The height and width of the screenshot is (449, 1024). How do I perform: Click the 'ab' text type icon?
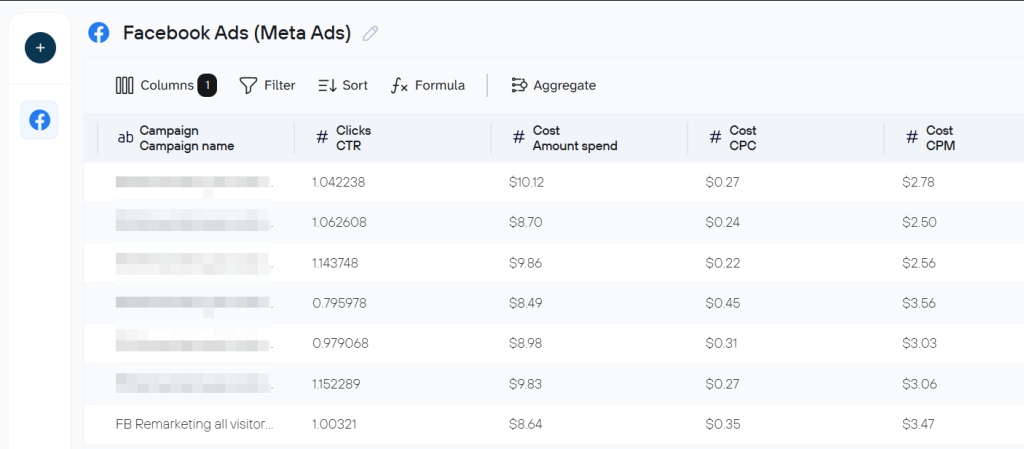125,138
